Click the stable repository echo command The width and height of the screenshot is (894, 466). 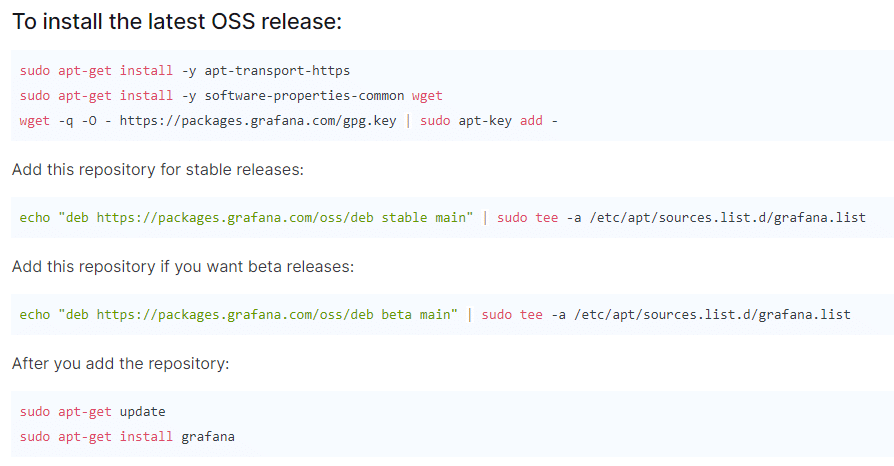tap(442, 218)
